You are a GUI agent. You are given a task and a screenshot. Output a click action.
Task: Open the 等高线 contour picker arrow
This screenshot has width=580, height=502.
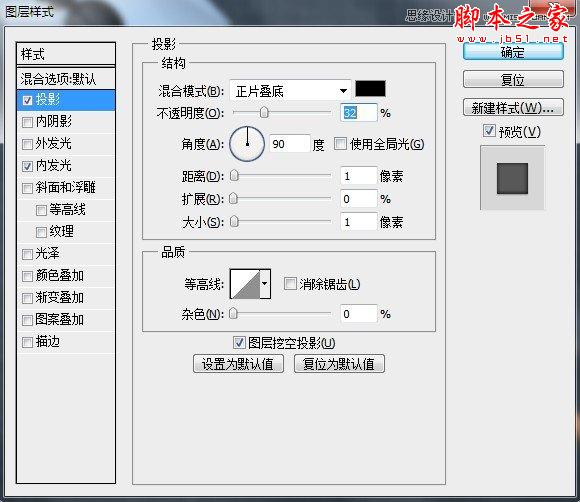265,284
